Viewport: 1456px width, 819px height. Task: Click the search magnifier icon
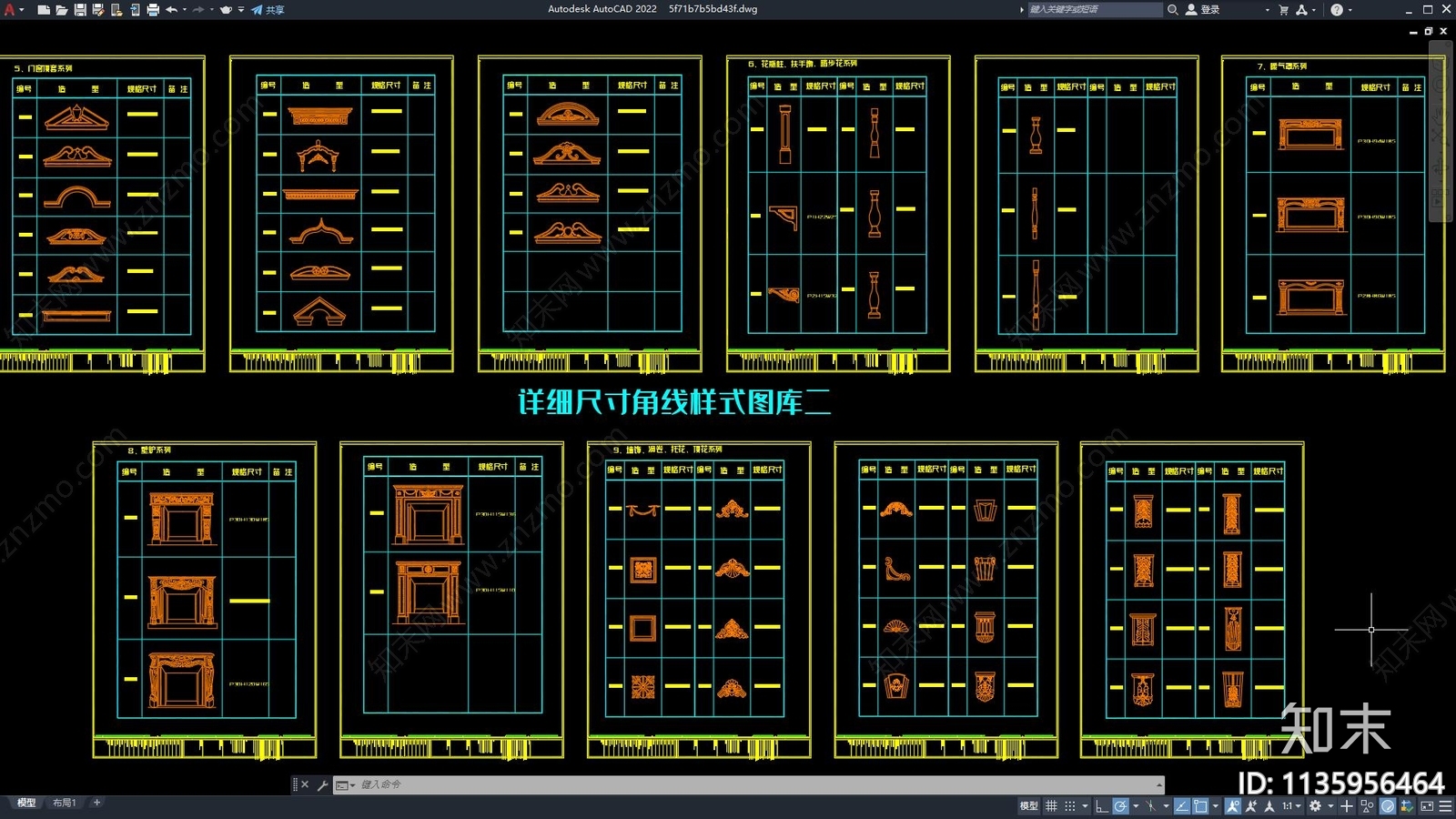coord(1173,10)
